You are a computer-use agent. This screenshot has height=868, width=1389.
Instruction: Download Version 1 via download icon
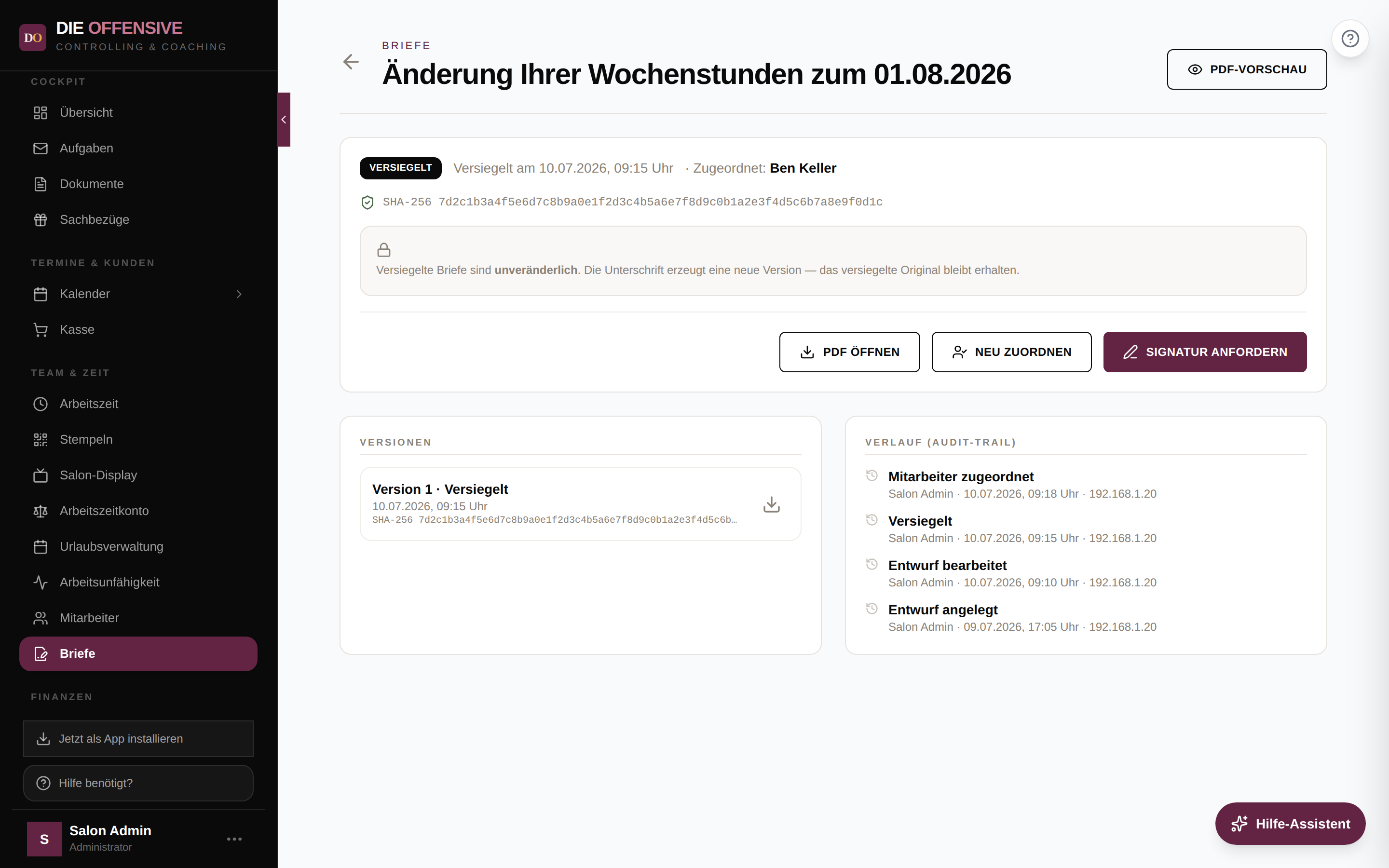(771, 504)
